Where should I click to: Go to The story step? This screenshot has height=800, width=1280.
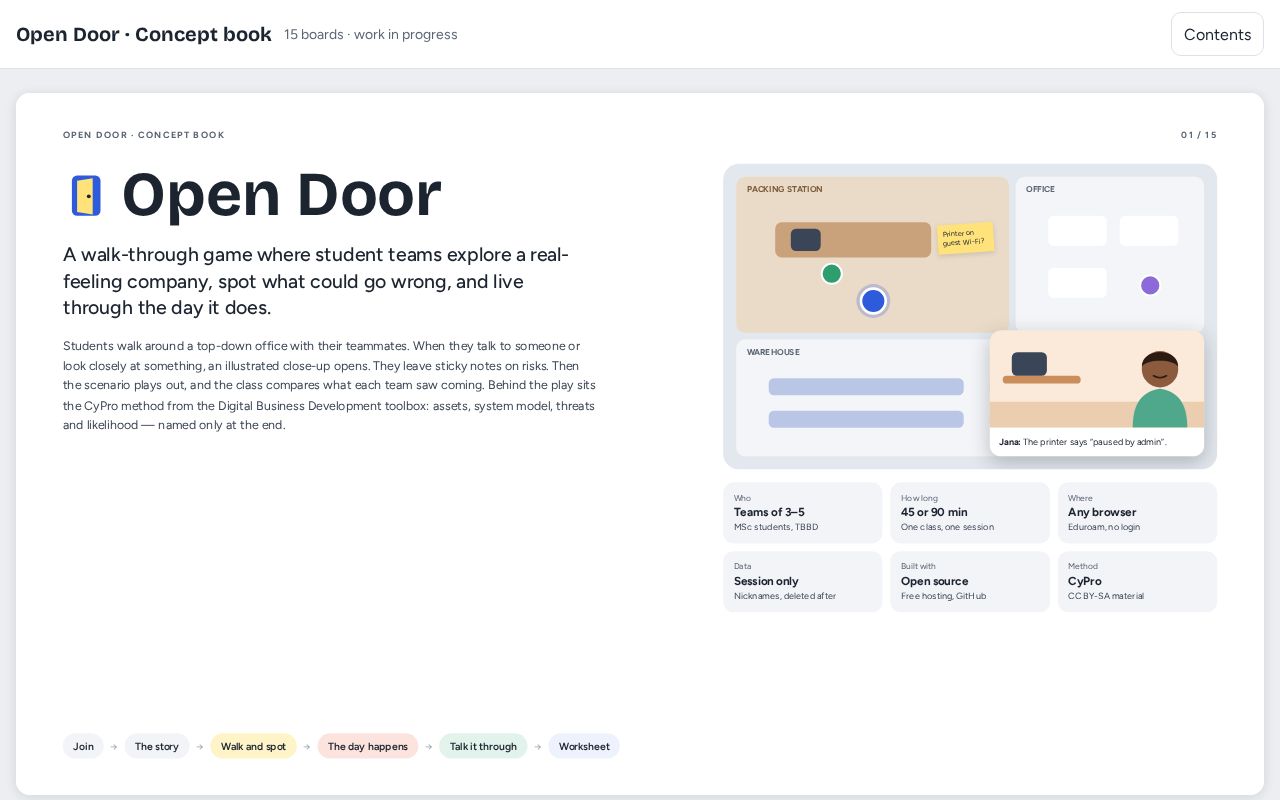pyautogui.click(x=157, y=746)
